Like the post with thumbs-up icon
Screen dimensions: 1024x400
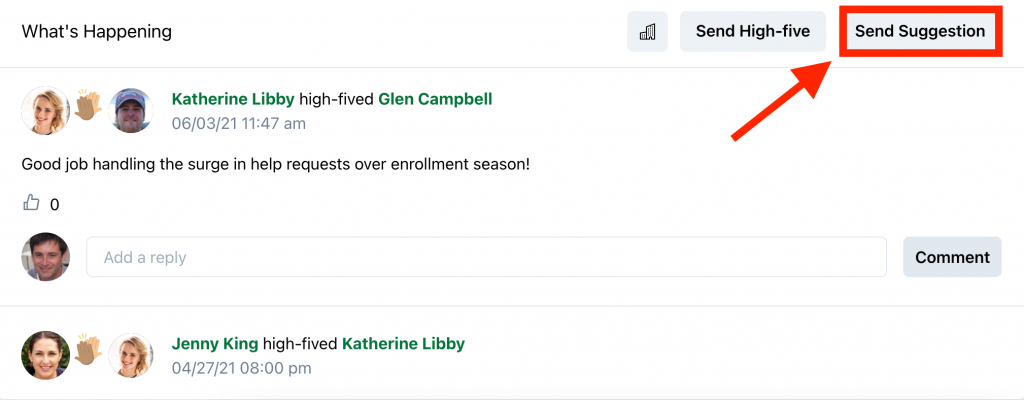pos(31,204)
